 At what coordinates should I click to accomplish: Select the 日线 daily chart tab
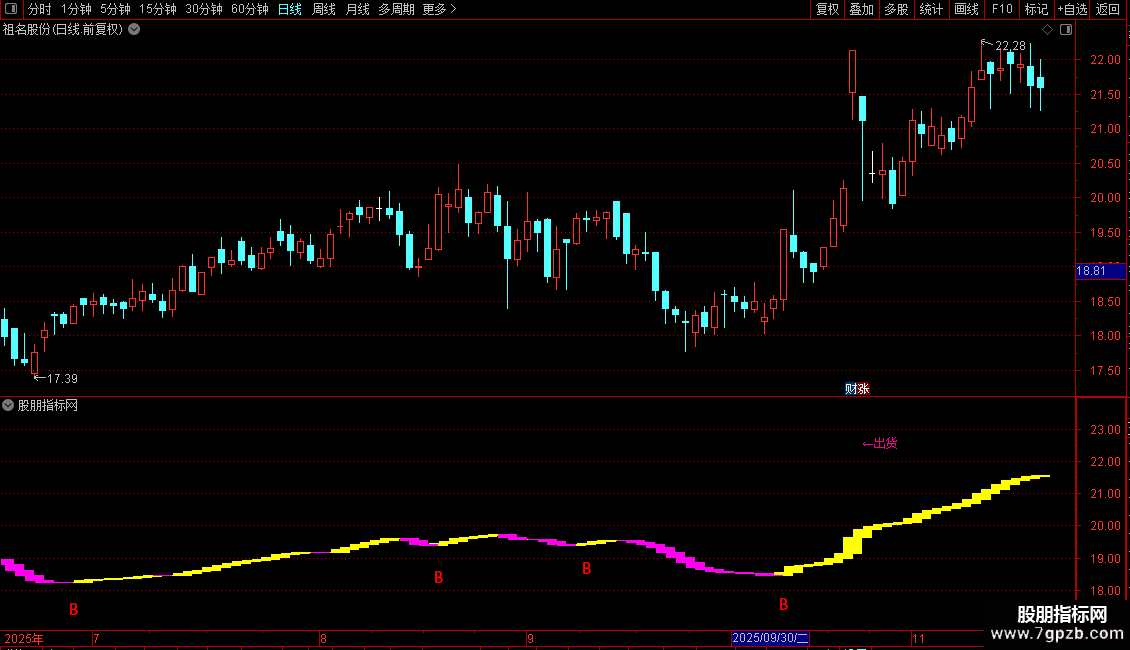(290, 9)
